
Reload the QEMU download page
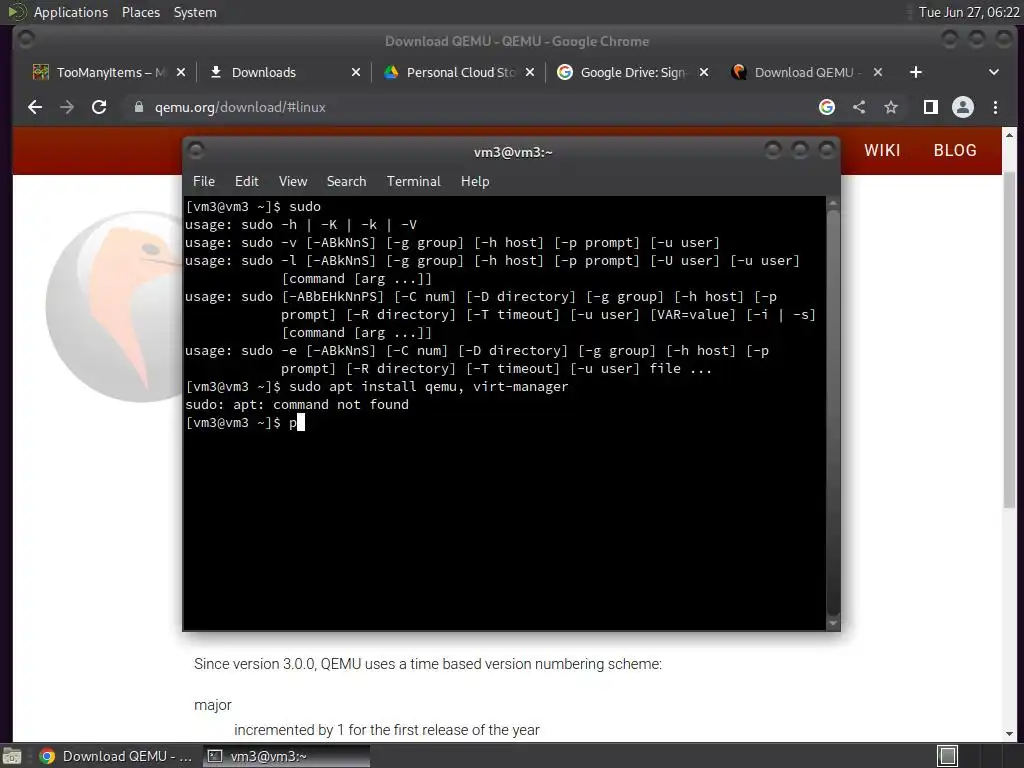[99, 107]
